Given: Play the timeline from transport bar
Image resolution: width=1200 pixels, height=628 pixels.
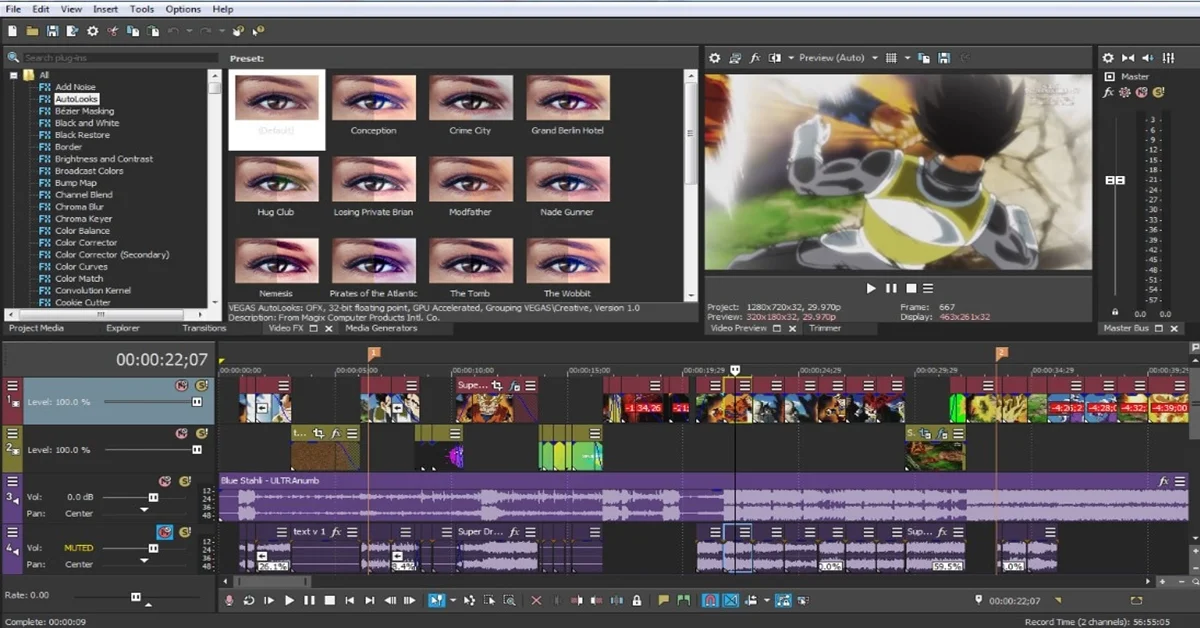Looking at the screenshot, I should point(290,600).
